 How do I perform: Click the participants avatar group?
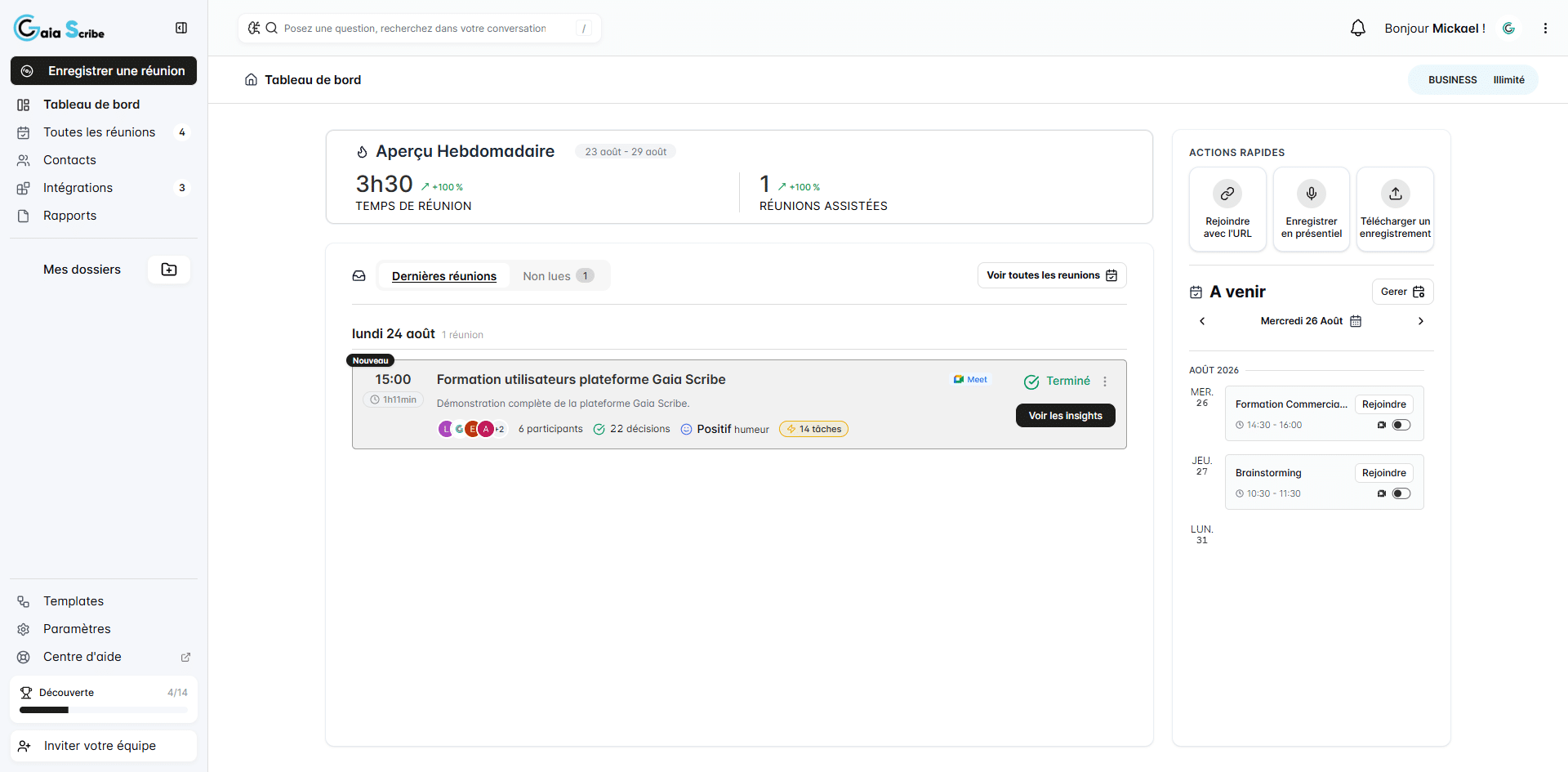coord(472,429)
